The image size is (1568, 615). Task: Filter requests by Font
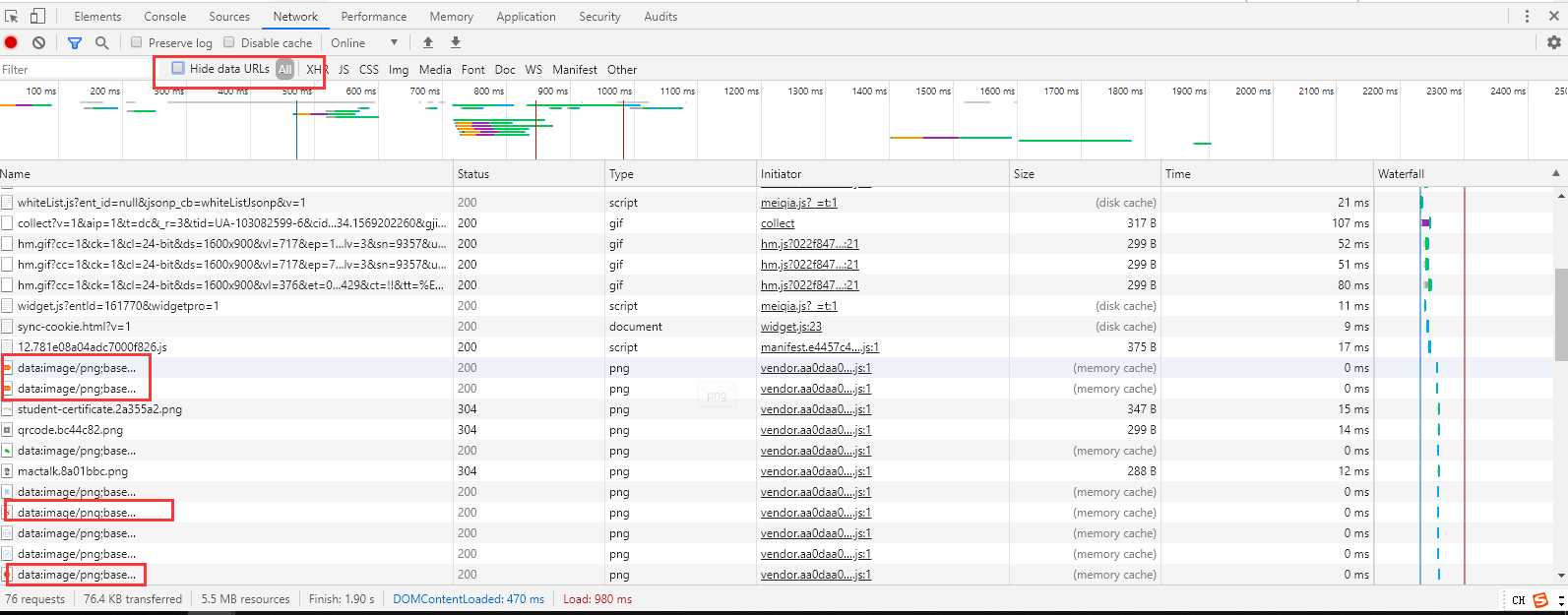pyautogui.click(x=473, y=69)
